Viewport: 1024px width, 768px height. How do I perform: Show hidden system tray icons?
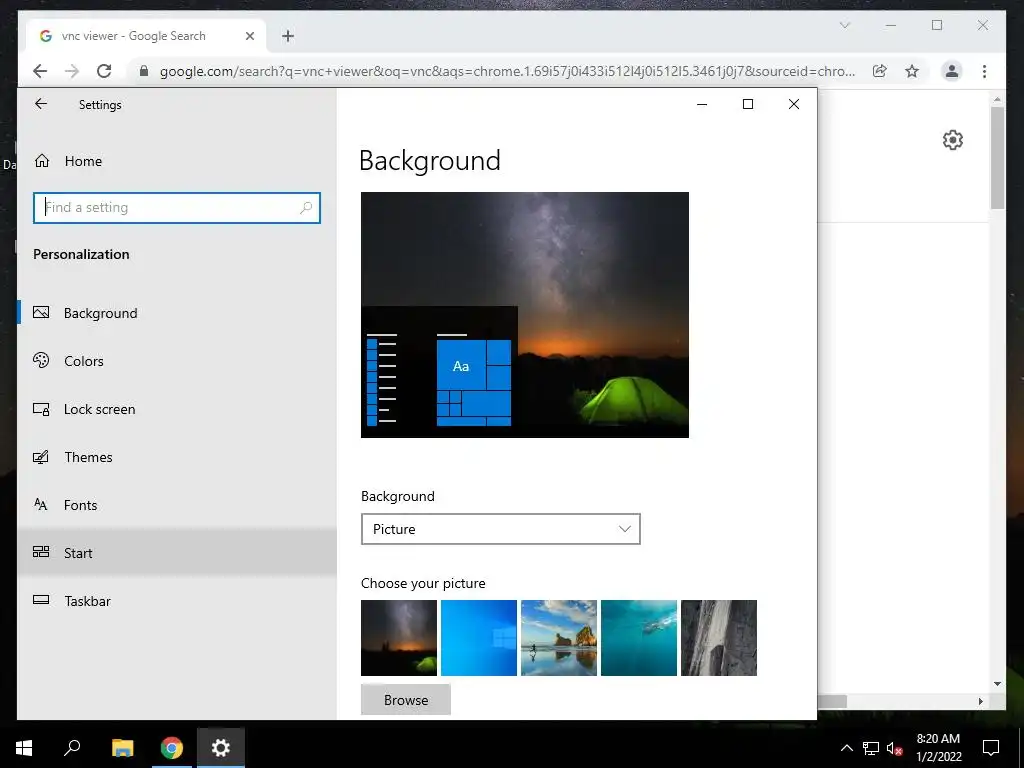[x=846, y=748]
